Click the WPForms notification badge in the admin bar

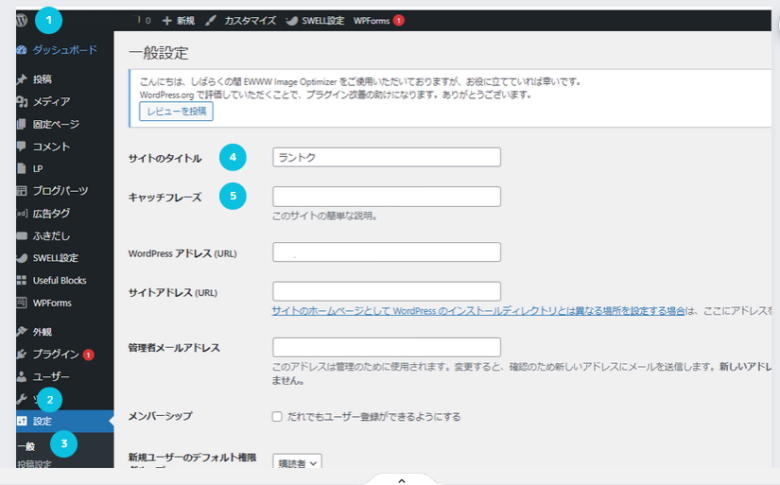pos(398,20)
